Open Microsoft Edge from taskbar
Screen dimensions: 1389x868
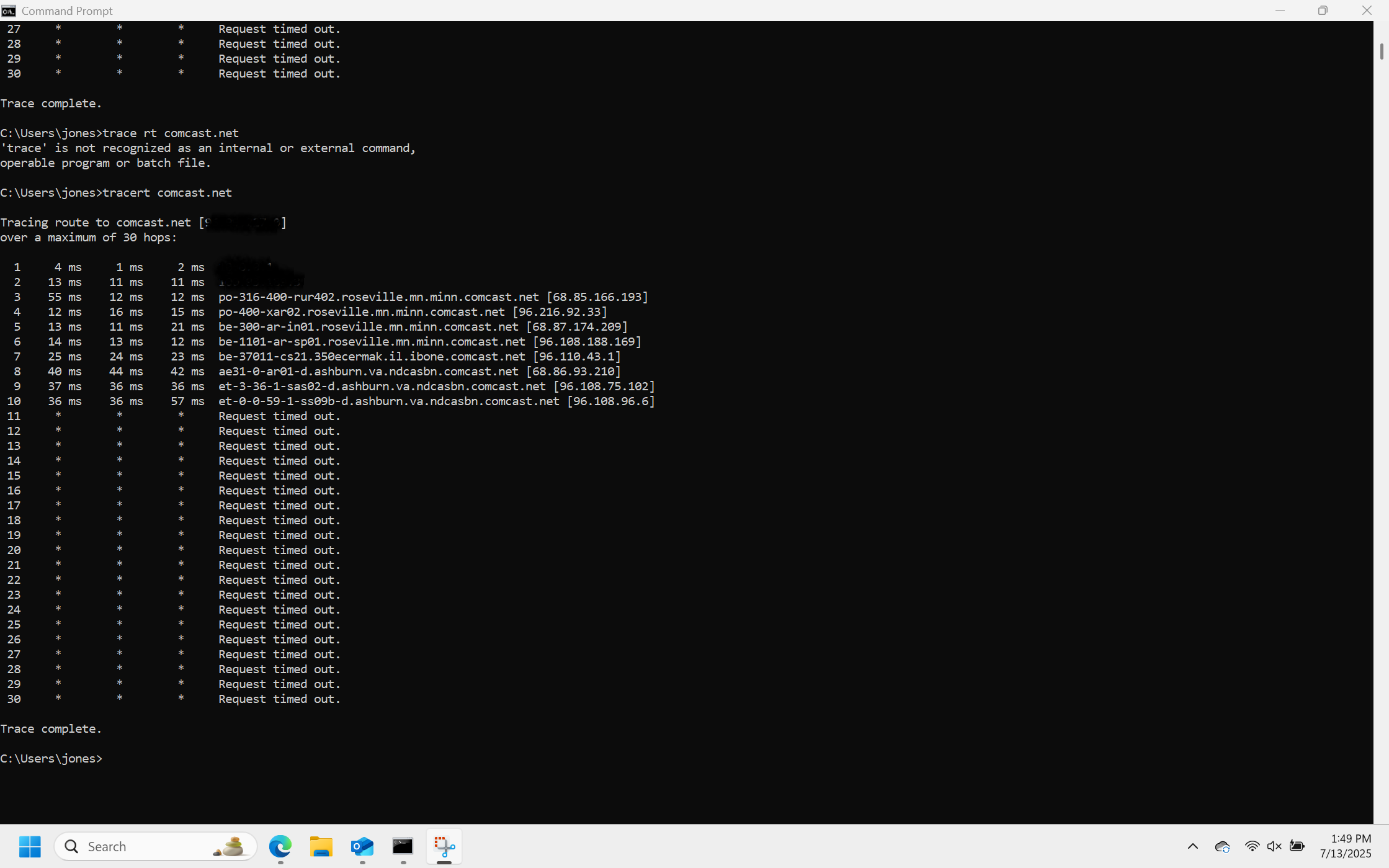(280, 846)
